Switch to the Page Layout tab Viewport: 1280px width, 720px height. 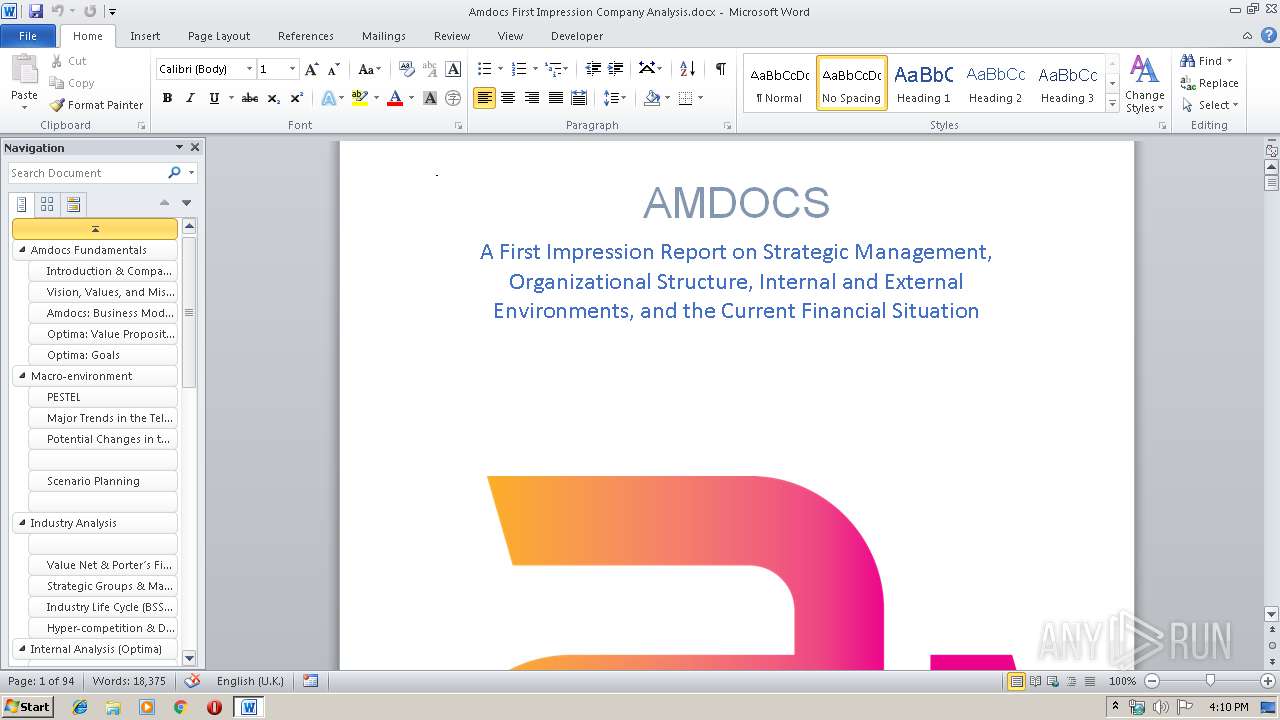(x=219, y=36)
